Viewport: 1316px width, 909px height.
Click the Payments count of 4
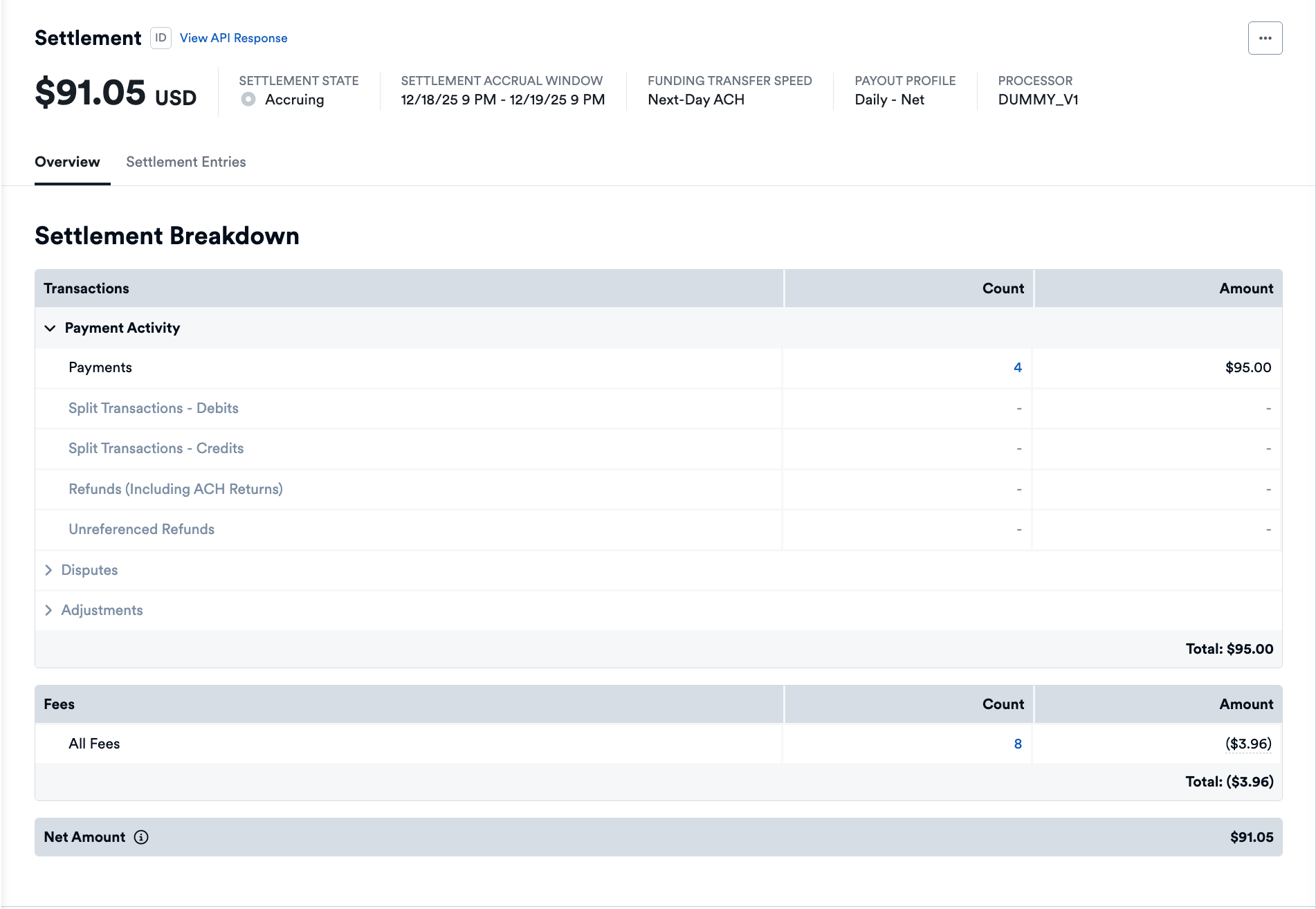tap(1017, 367)
